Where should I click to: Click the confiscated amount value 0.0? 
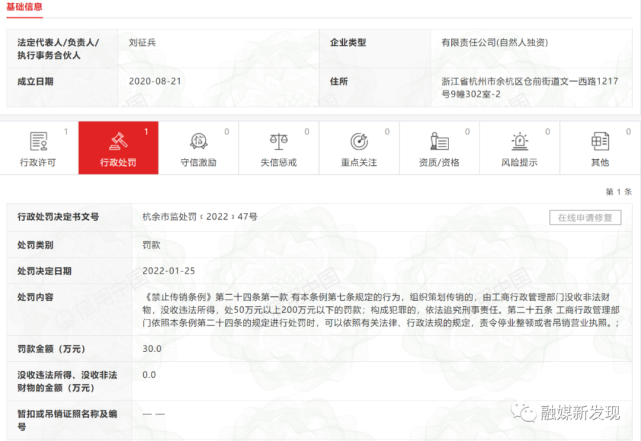[x=149, y=375]
